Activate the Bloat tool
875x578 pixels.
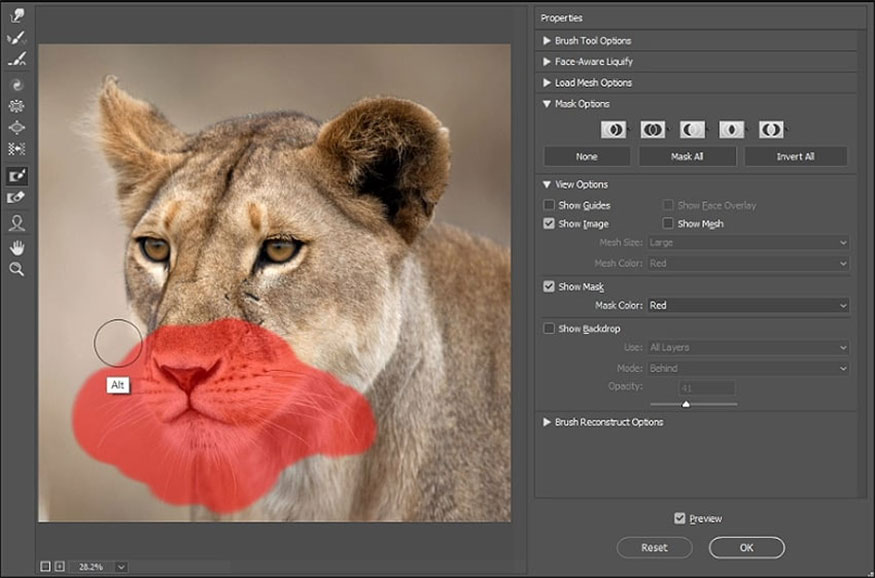[x=16, y=128]
